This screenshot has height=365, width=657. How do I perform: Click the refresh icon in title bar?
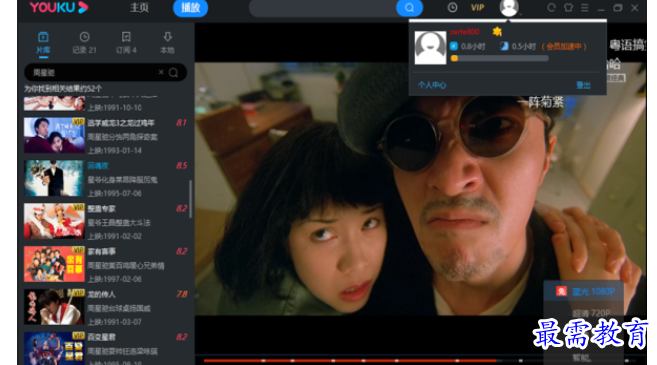click(551, 8)
